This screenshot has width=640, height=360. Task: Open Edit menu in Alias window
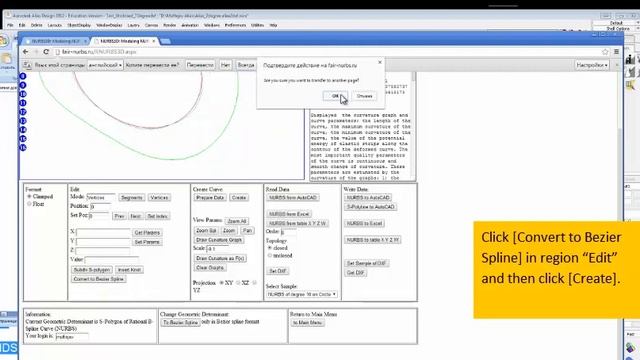click(22, 25)
